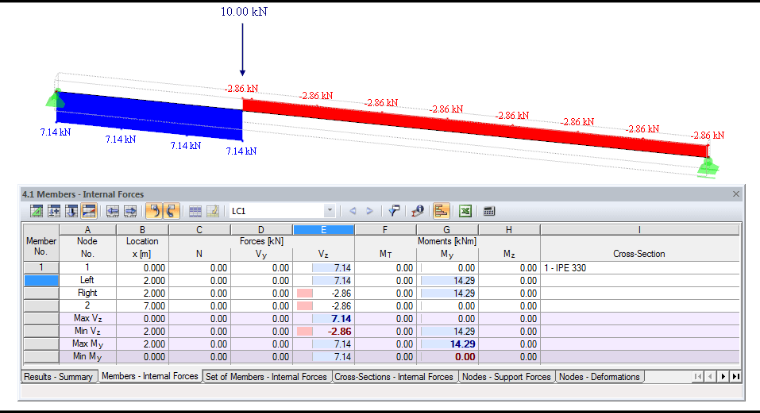The height and width of the screenshot is (413, 760).
Task: Click the red shear force diagram area
Action: click(475, 127)
